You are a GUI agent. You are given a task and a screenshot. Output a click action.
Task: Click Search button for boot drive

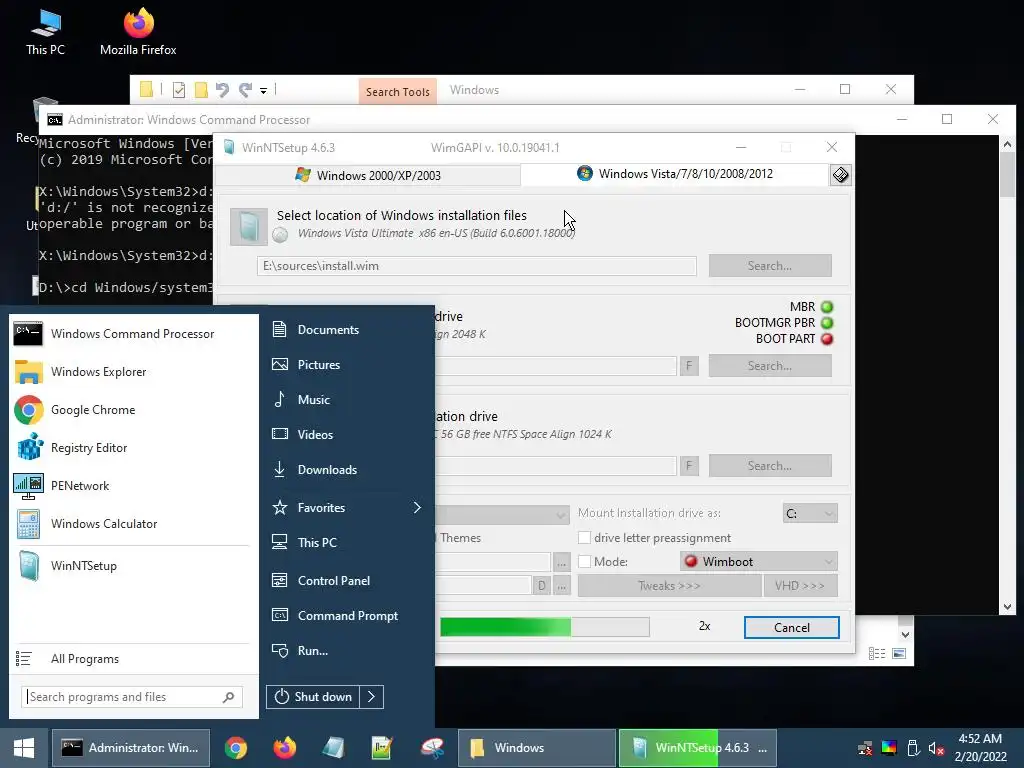click(770, 366)
